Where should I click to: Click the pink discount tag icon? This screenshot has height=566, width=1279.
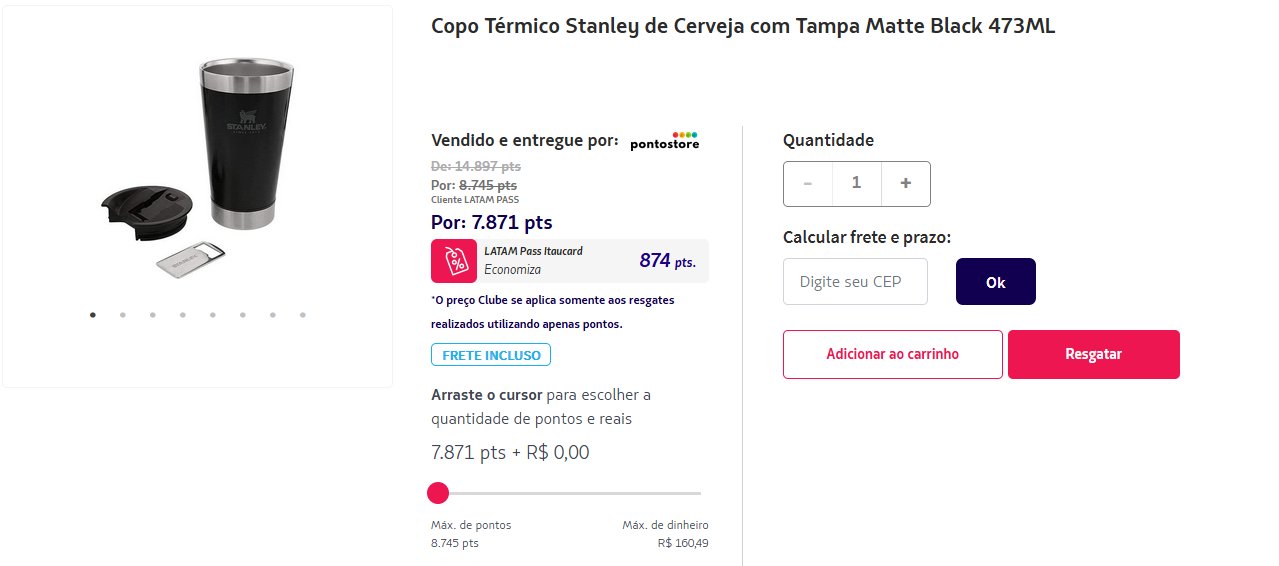click(x=454, y=261)
